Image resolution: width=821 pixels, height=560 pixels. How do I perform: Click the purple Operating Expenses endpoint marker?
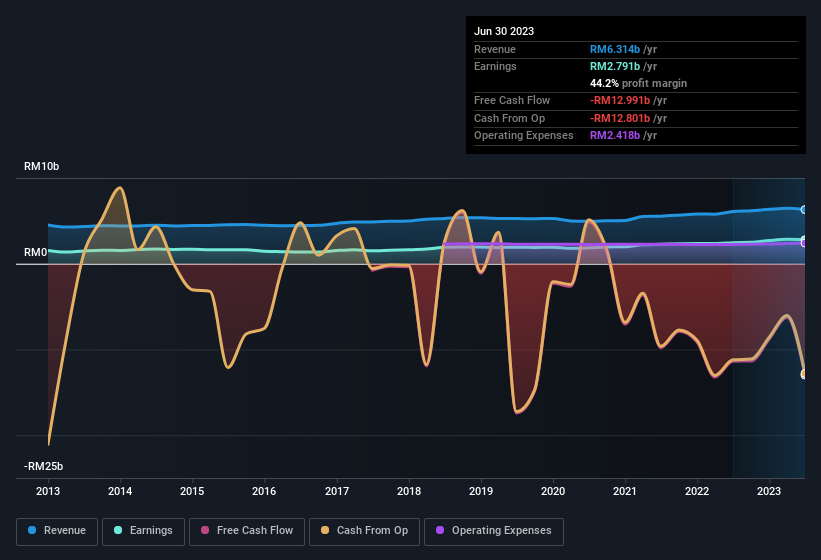click(x=804, y=242)
